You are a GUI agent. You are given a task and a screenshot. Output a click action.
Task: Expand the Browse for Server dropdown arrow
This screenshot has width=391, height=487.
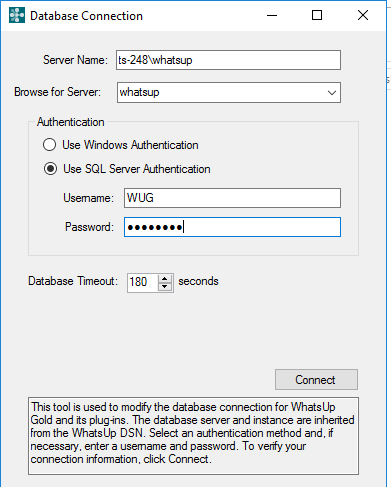332,93
